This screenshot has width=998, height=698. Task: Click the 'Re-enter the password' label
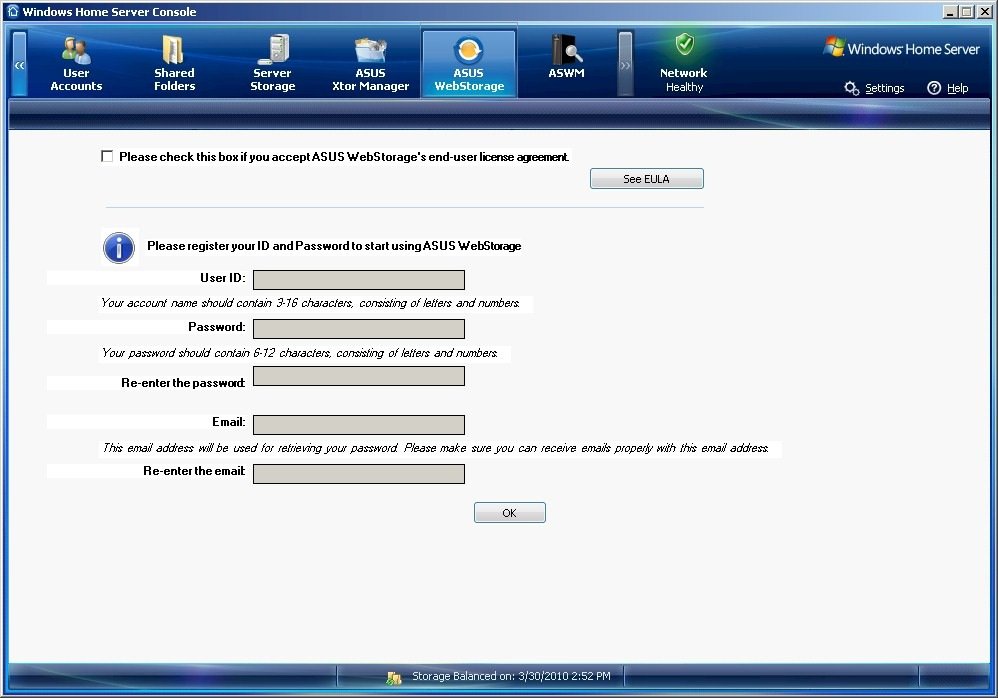[x=183, y=383]
